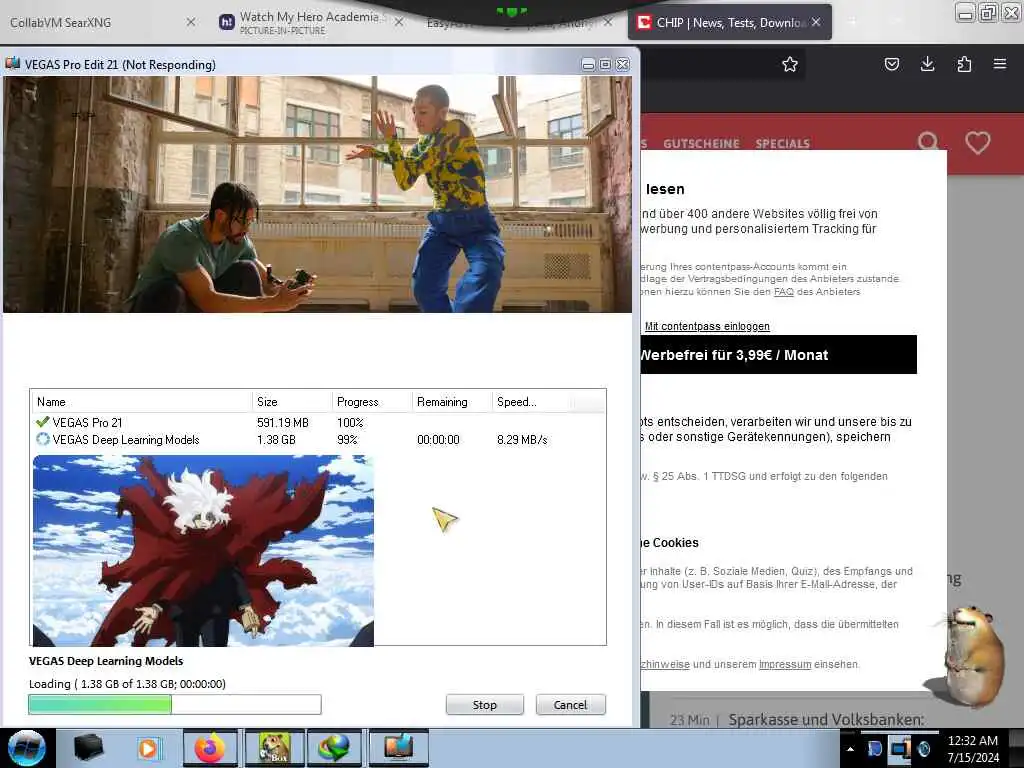Close the CollabVM SearXNG tab

pyautogui.click(x=191, y=22)
